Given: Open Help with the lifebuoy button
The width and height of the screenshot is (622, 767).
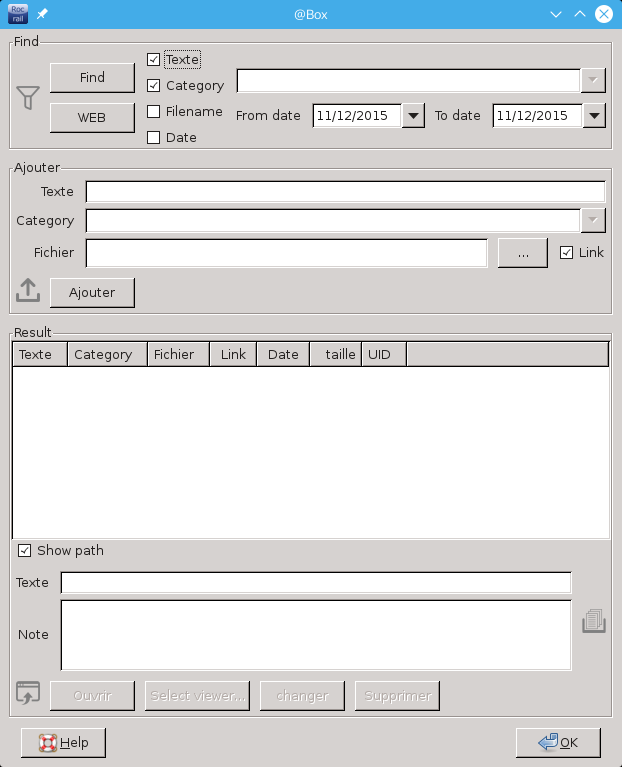Looking at the screenshot, I should 63,743.
